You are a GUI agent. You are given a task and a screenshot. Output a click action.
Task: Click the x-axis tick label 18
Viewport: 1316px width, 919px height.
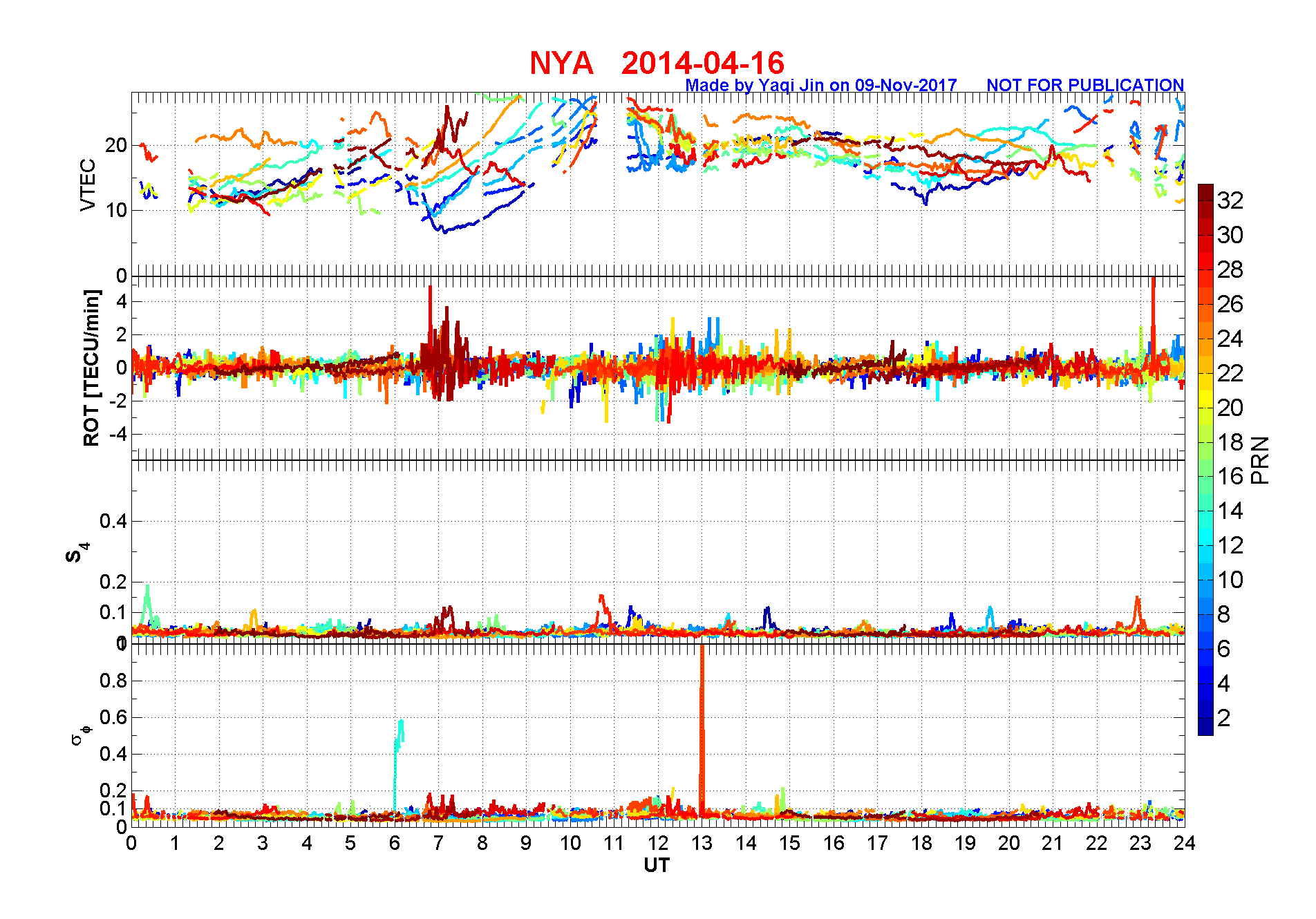coord(921,843)
